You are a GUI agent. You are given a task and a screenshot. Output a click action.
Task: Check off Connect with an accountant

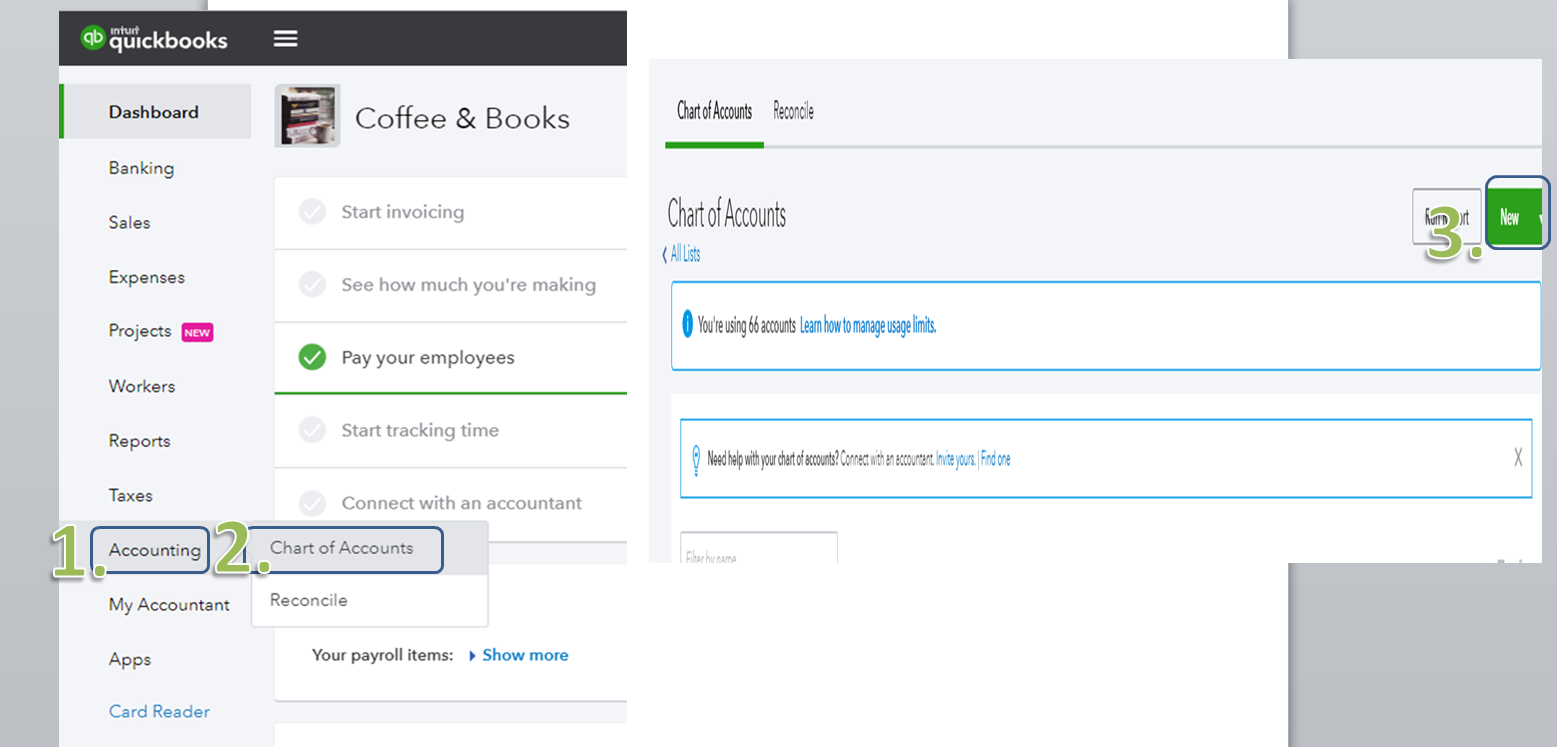313,503
